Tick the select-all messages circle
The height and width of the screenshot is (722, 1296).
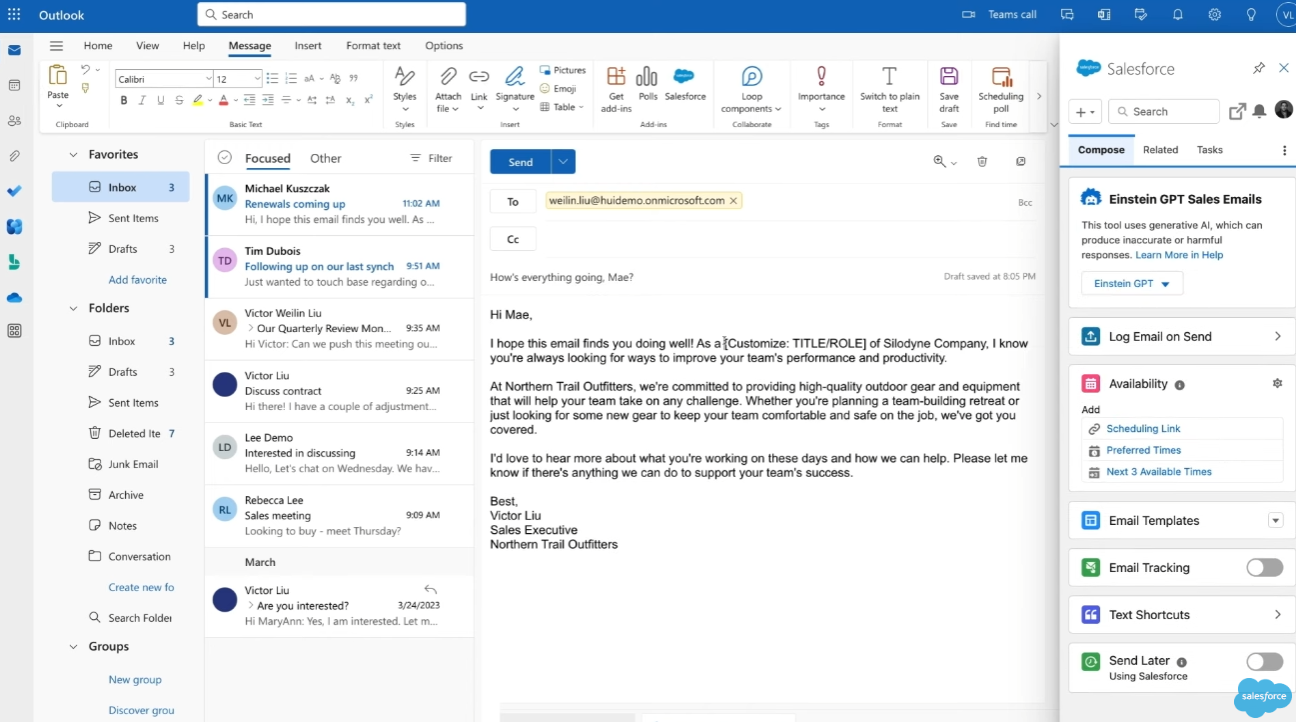(x=224, y=157)
